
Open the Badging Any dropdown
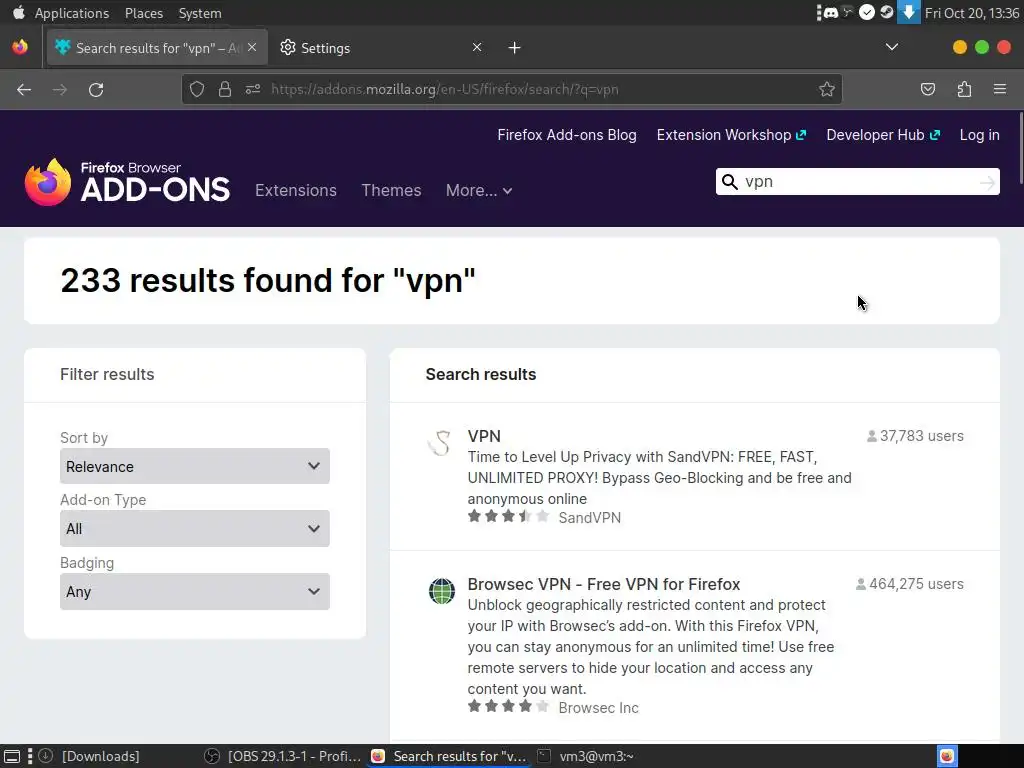coord(195,592)
